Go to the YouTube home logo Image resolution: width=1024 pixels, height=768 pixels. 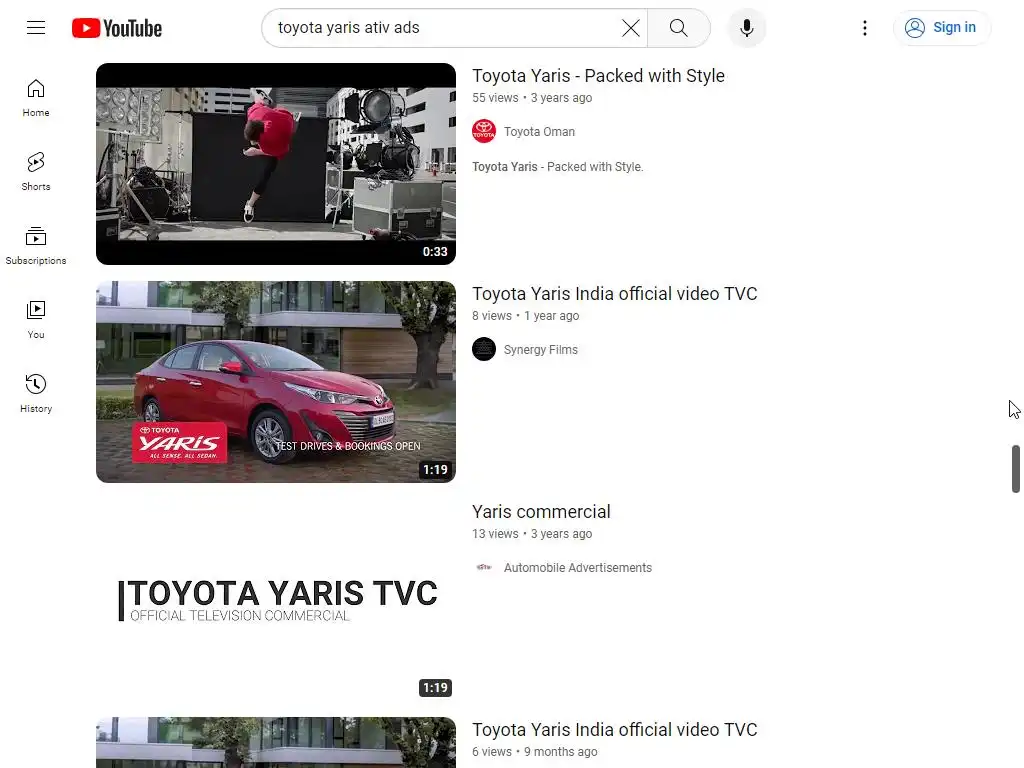pos(117,28)
